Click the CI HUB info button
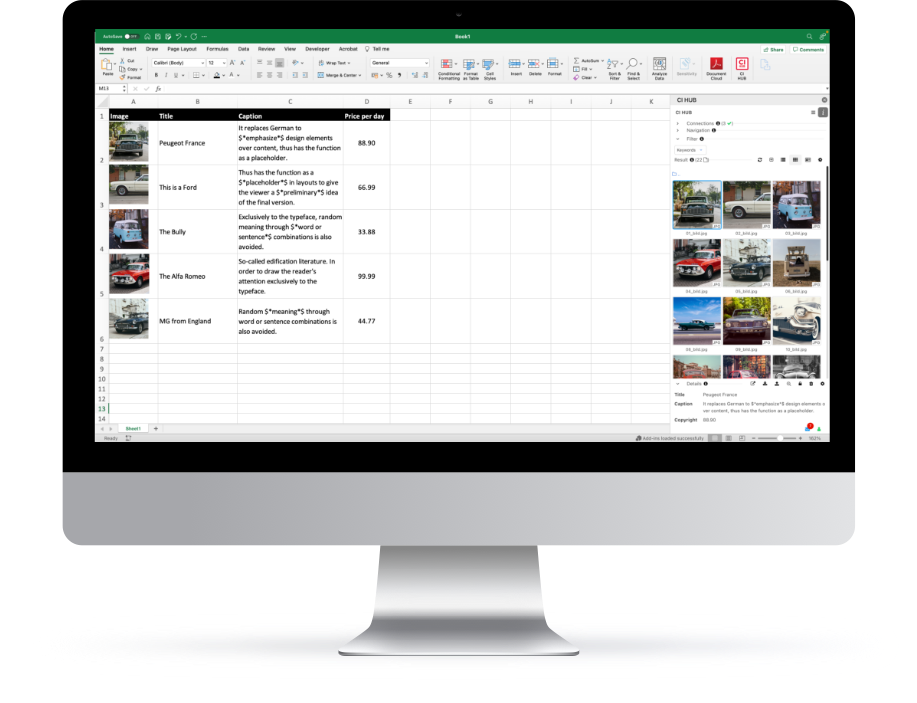Viewport: 917px width, 703px height. click(823, 112)
